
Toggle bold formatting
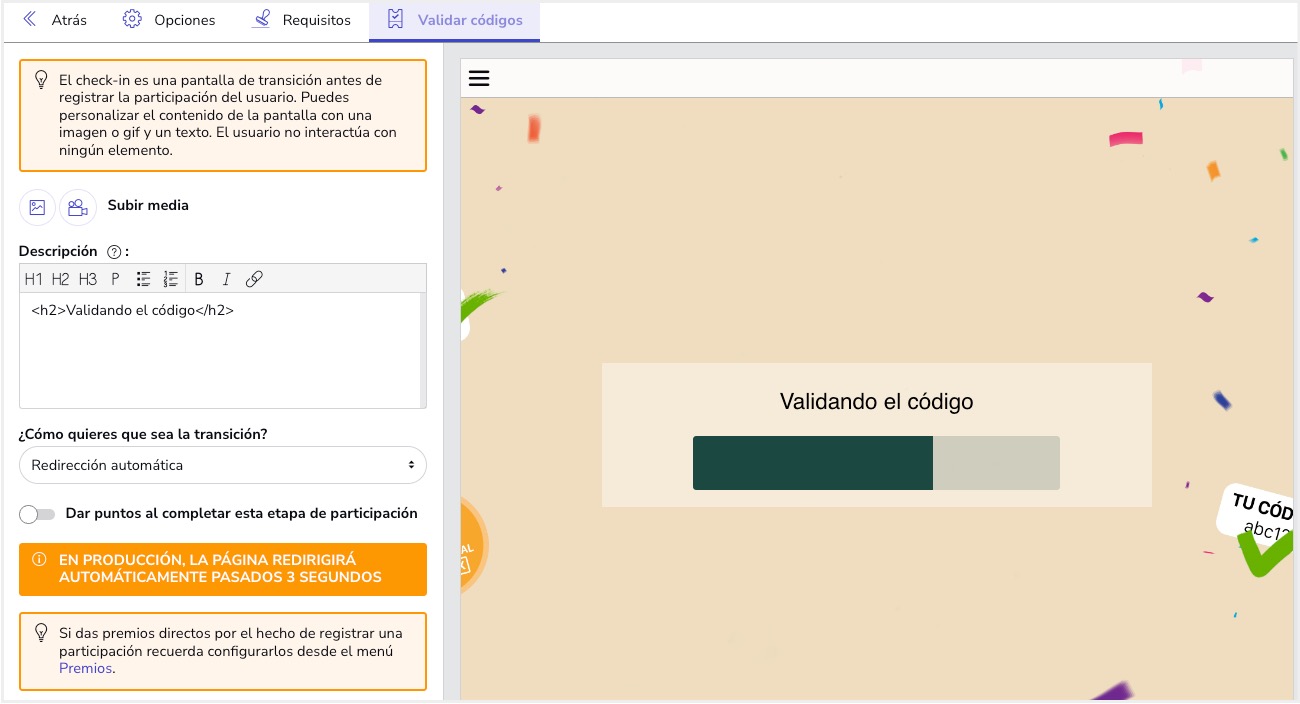click(x=199, y=279)
